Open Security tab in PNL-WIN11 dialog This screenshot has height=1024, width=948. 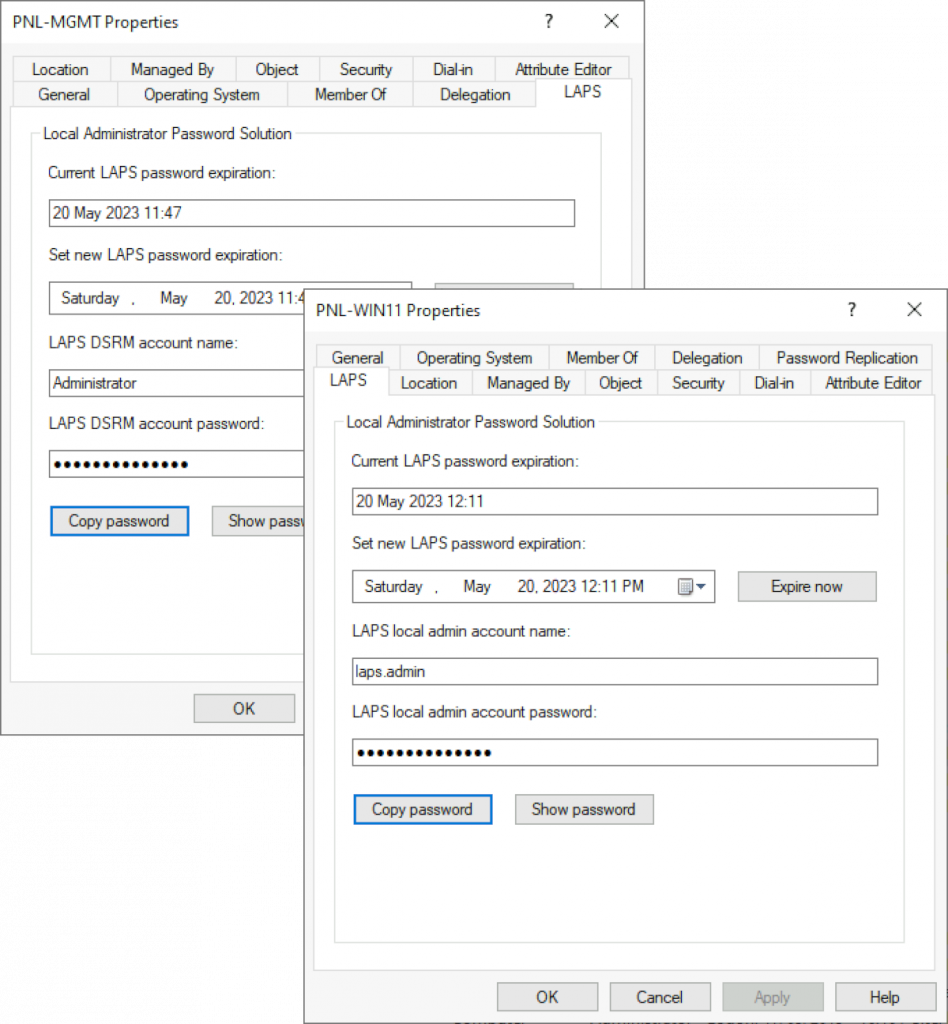pyautogui.click(x=698, y=383)
